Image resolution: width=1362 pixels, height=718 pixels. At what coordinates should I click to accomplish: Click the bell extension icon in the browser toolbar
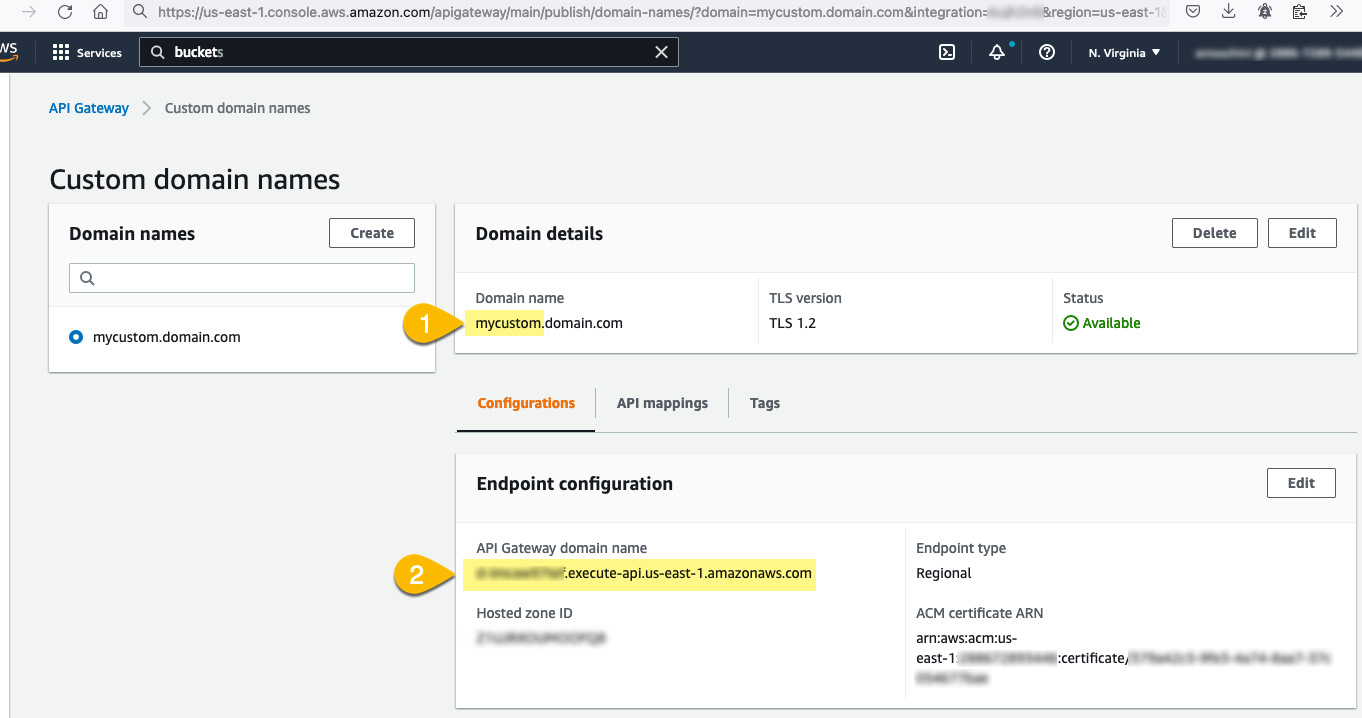1264,12
